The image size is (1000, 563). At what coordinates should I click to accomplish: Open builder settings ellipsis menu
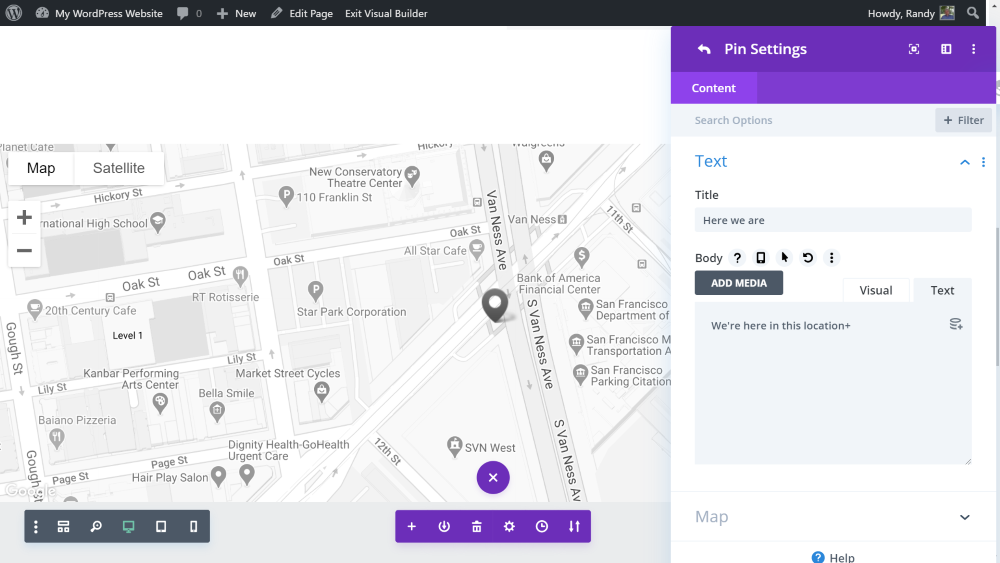[36, 527]
